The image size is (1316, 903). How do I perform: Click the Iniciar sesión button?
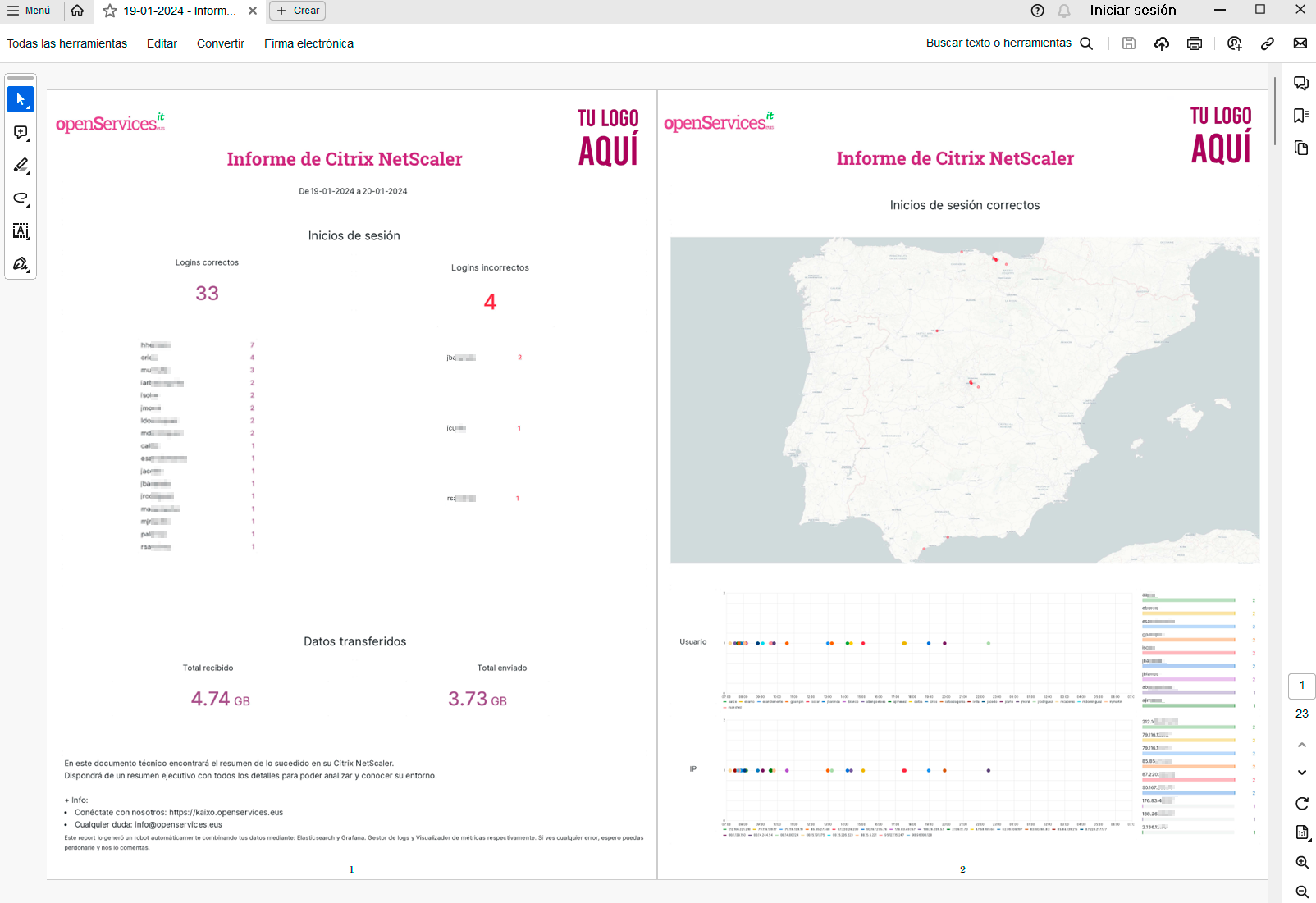click(x=1132, y=11)
